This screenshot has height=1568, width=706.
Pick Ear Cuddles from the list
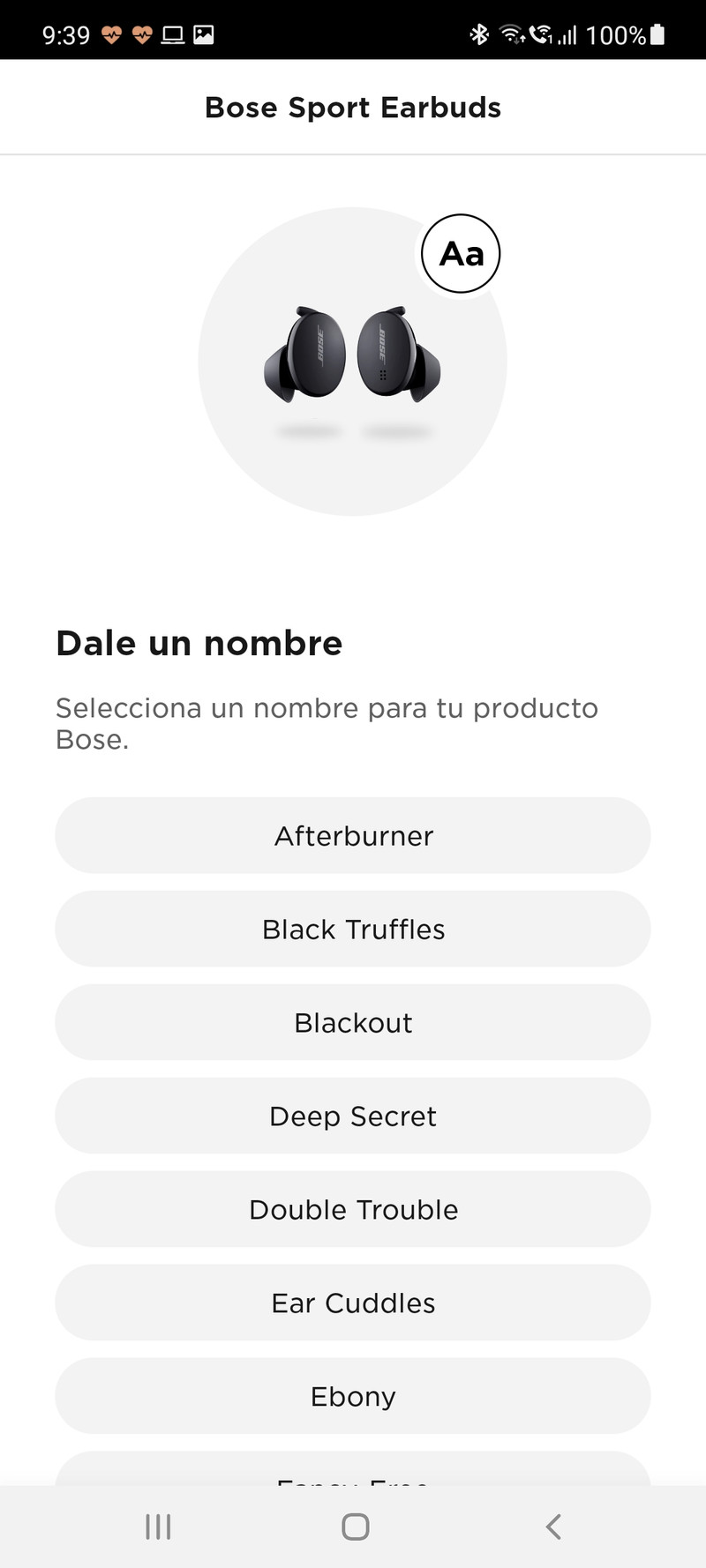click(353, 1303)
